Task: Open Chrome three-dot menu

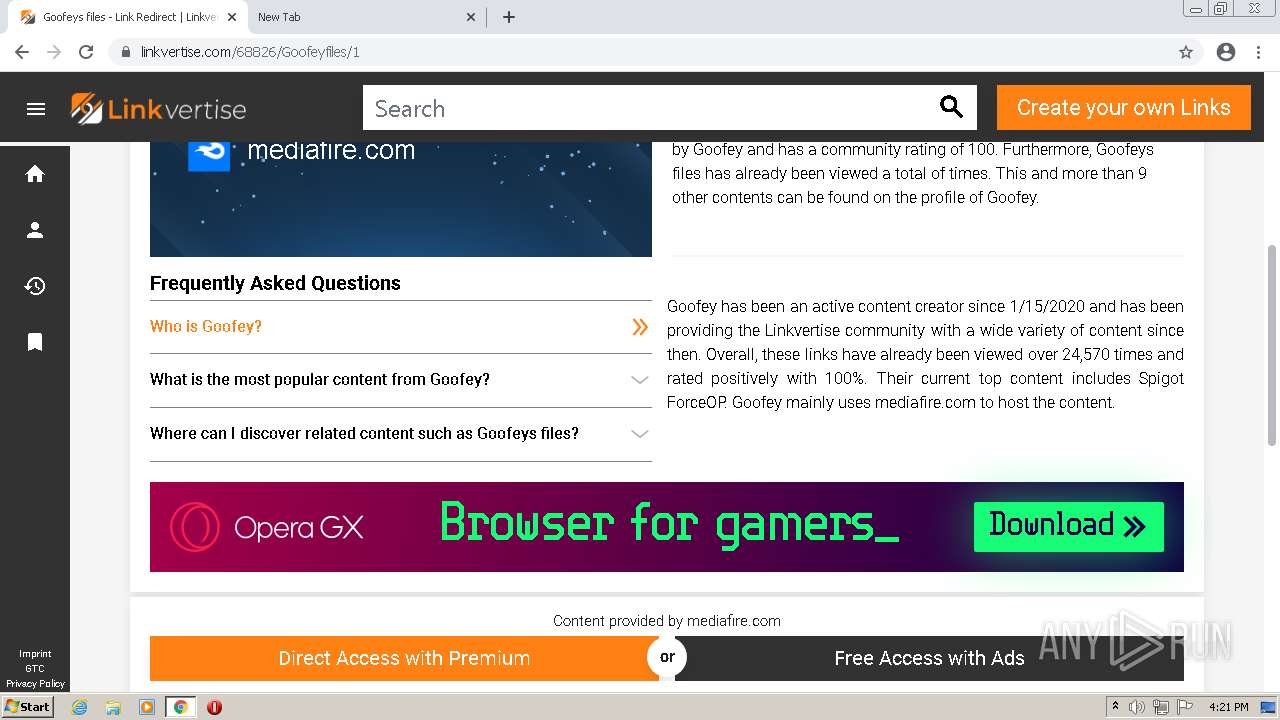Action: (1258, 52)
